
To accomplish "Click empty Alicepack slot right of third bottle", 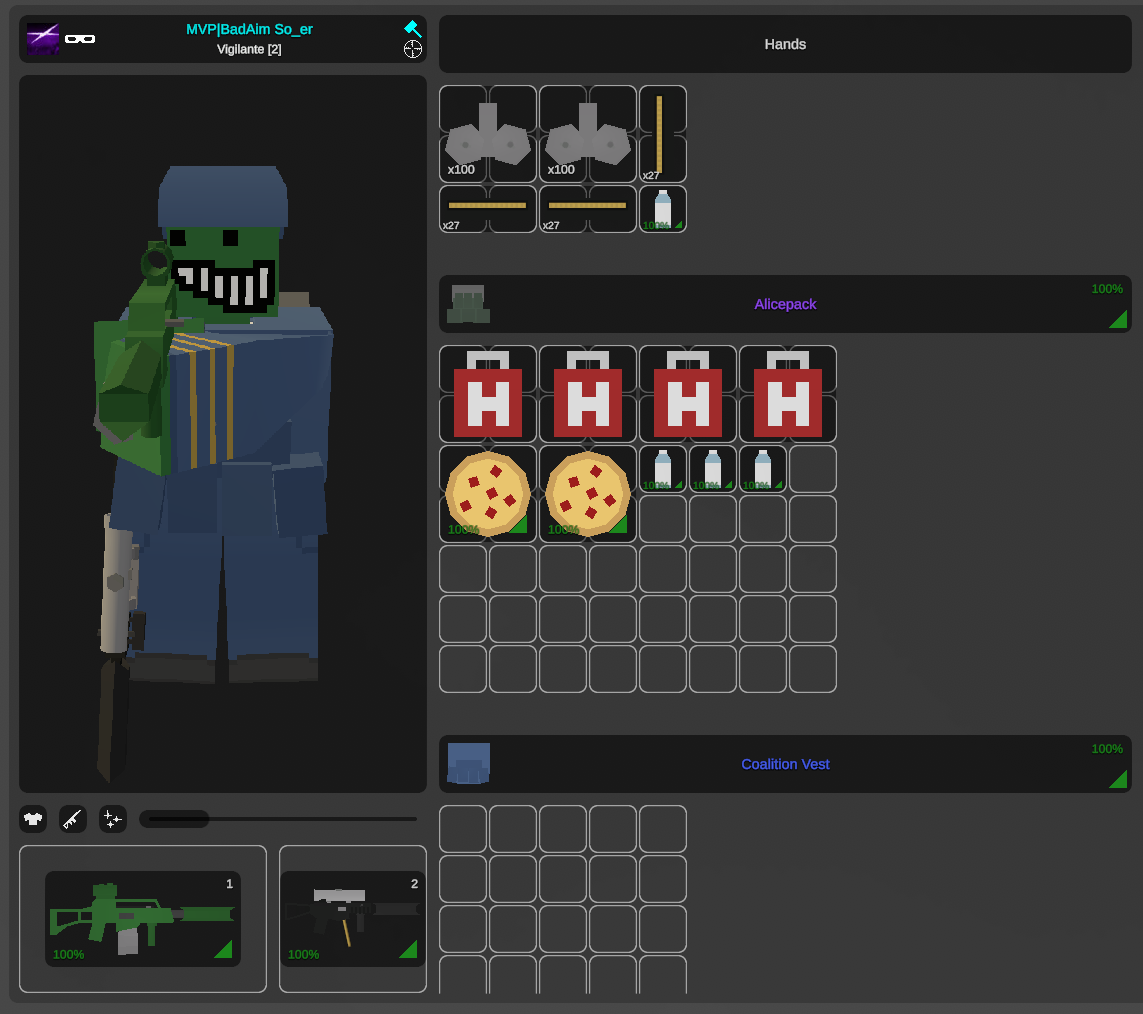I will [813, 469].
